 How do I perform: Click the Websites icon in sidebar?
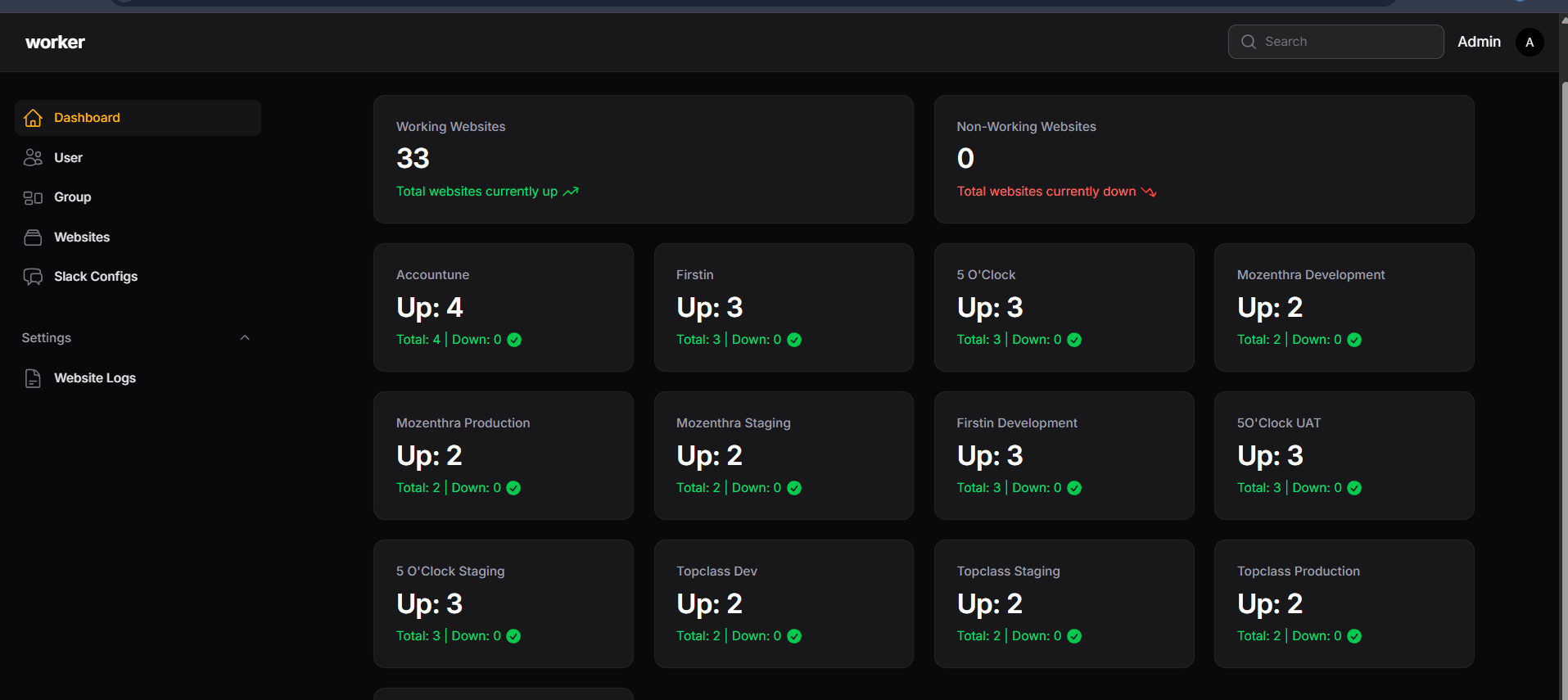click(x=33, y=237)
